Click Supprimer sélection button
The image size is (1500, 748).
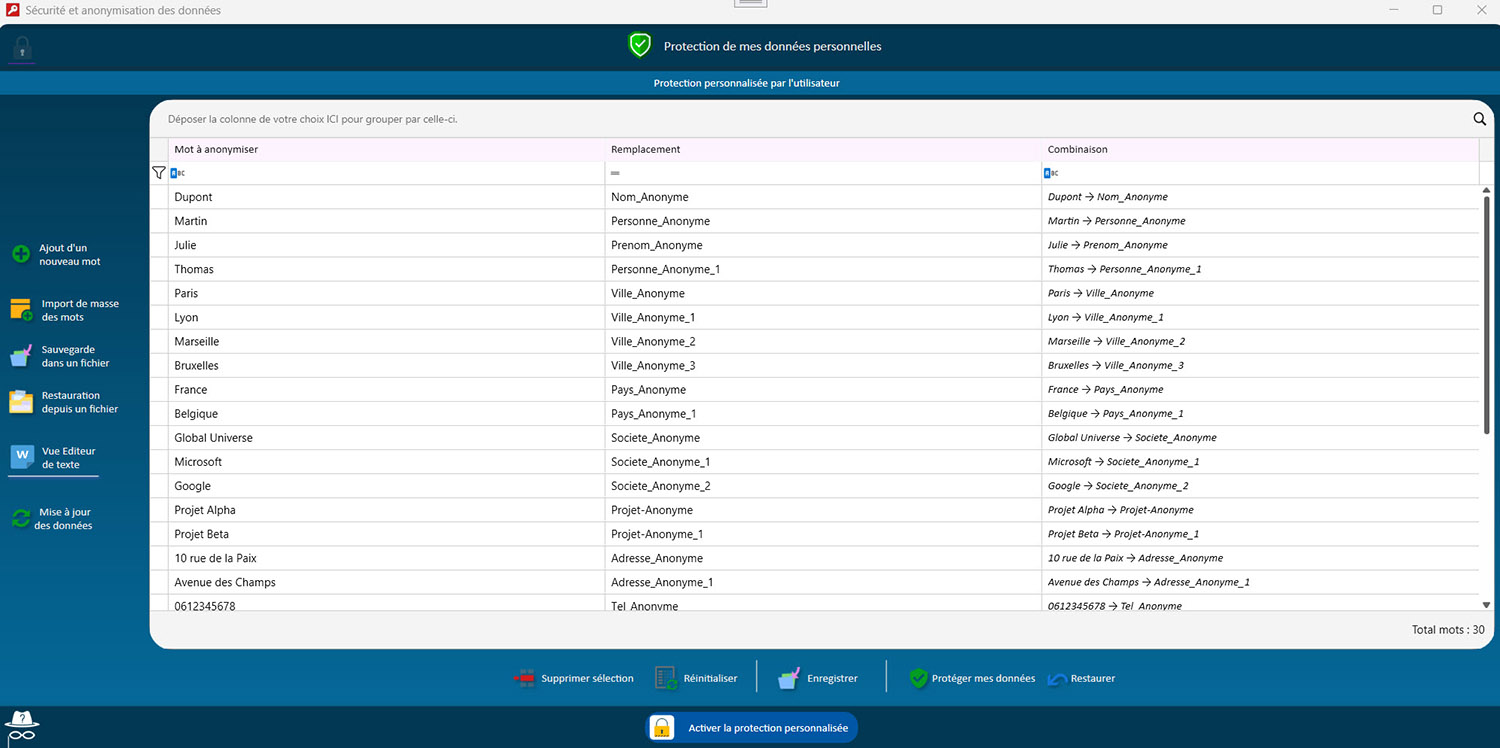[x=574, y=678]
